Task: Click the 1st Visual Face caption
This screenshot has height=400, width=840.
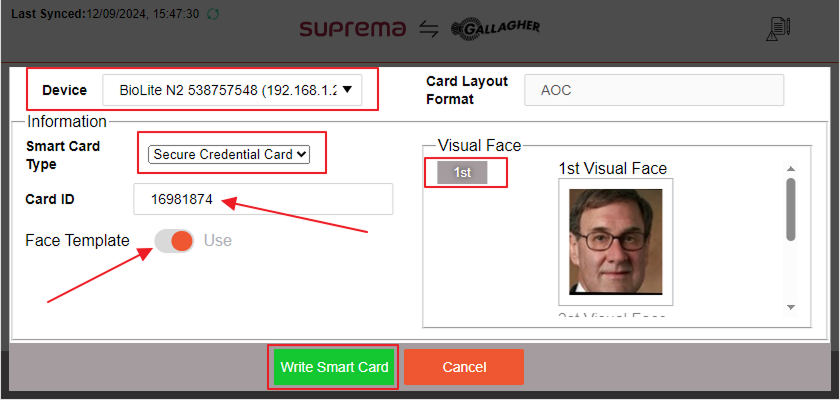Action: click(612, 168)
